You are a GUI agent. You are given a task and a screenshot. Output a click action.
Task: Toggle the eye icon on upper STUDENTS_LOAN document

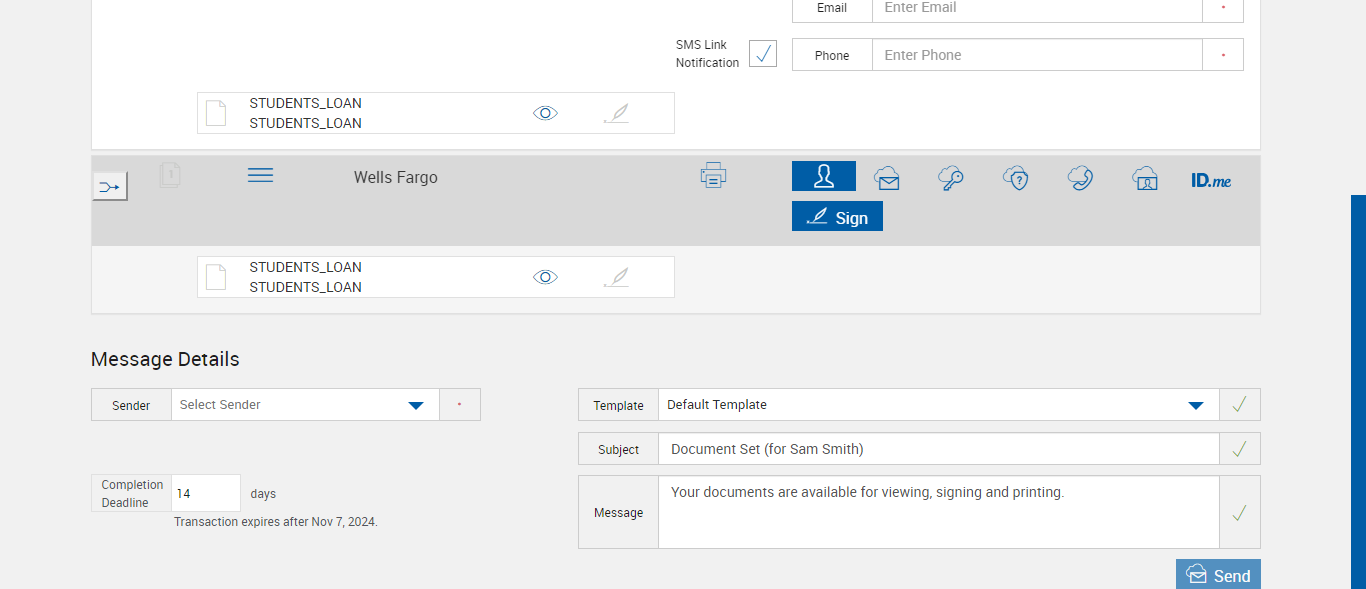545,113
